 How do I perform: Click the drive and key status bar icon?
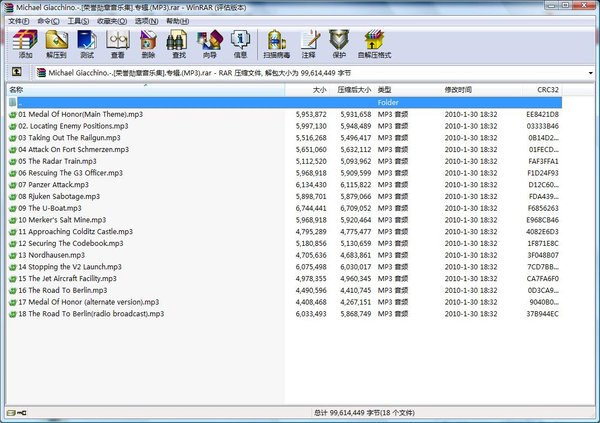[16, 413]
